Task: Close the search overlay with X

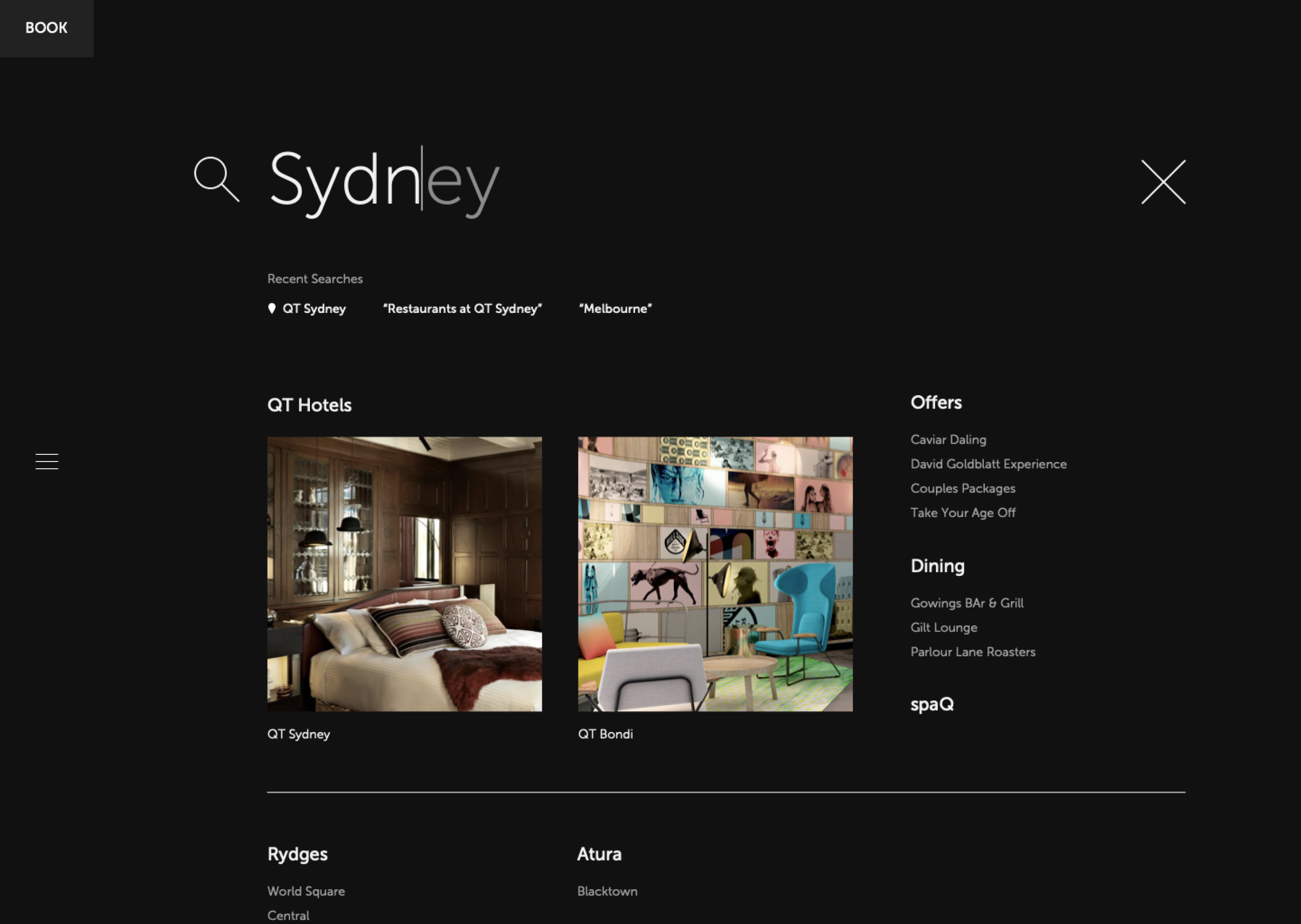Action: pyautogui.click(x=1163, y=182)
